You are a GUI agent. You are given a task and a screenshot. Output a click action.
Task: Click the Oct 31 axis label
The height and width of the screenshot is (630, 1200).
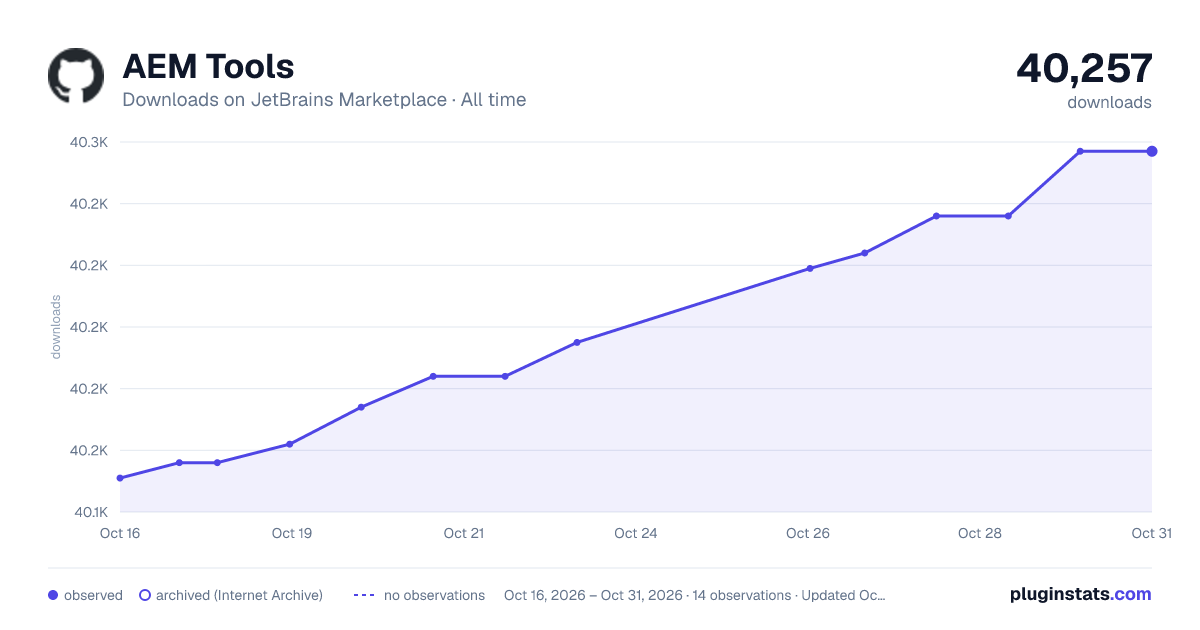click(1151, 533)
